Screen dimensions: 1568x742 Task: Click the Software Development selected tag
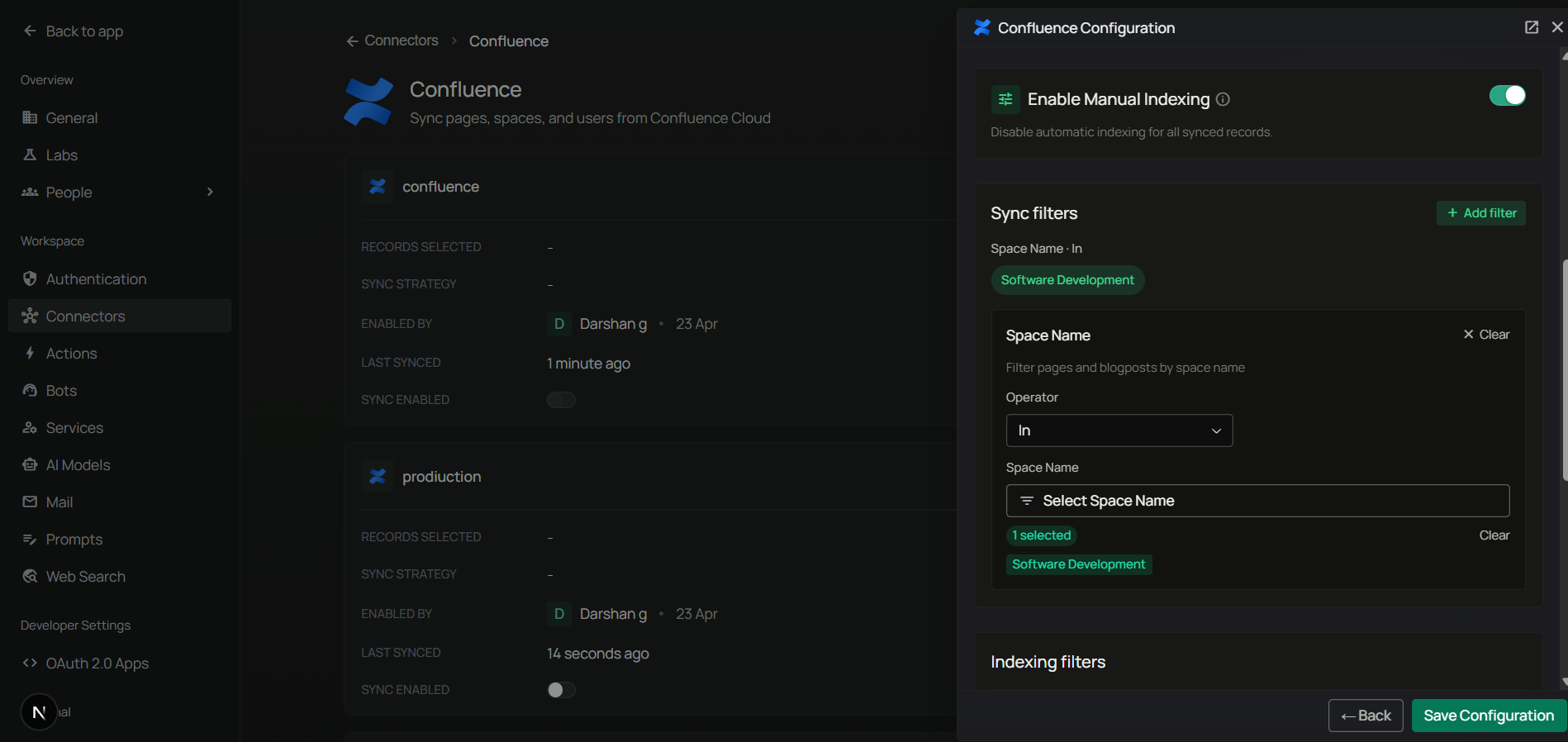1079,564
